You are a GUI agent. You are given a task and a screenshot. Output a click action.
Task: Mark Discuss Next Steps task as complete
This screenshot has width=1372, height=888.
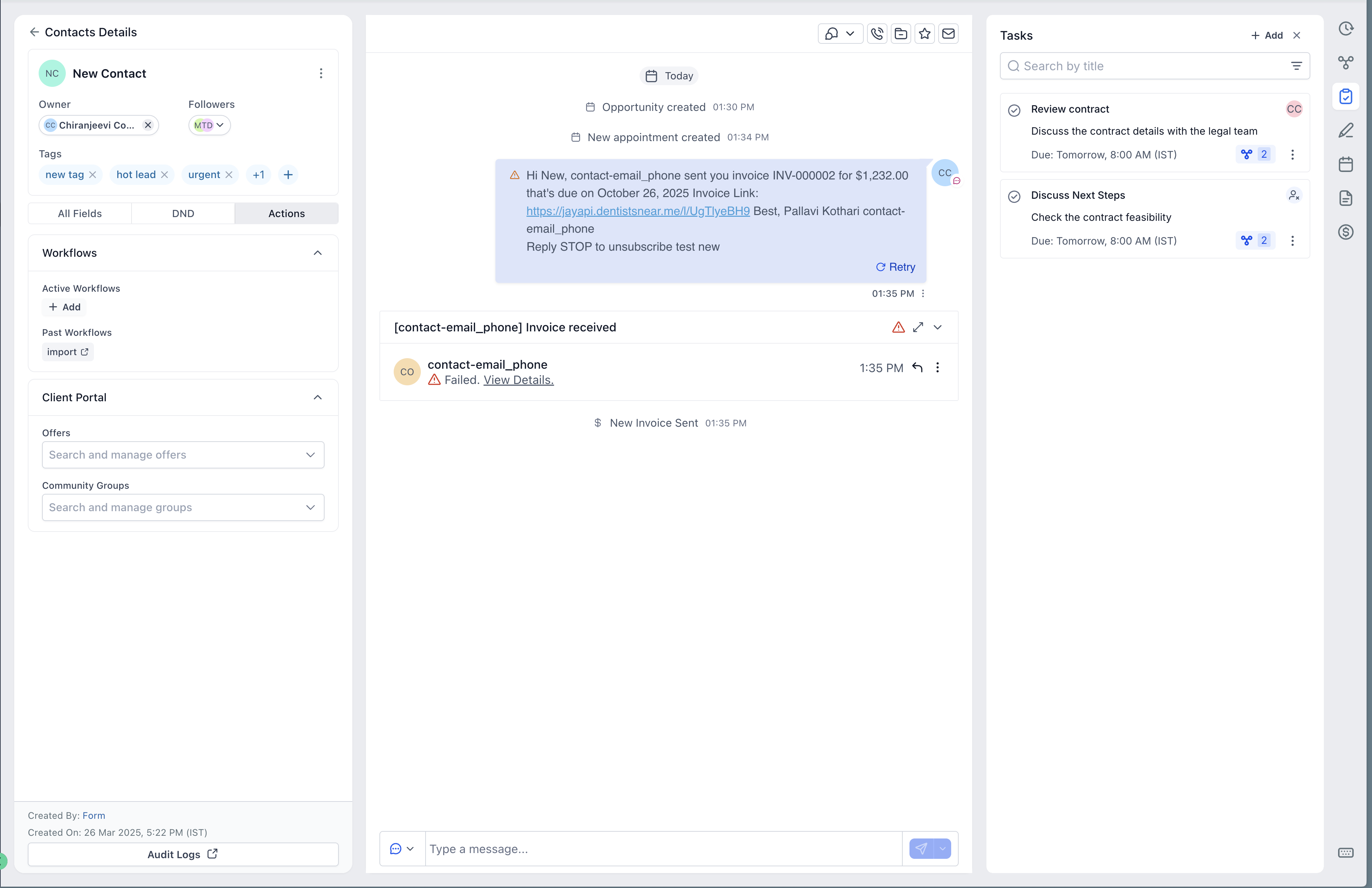point(1014,197)
